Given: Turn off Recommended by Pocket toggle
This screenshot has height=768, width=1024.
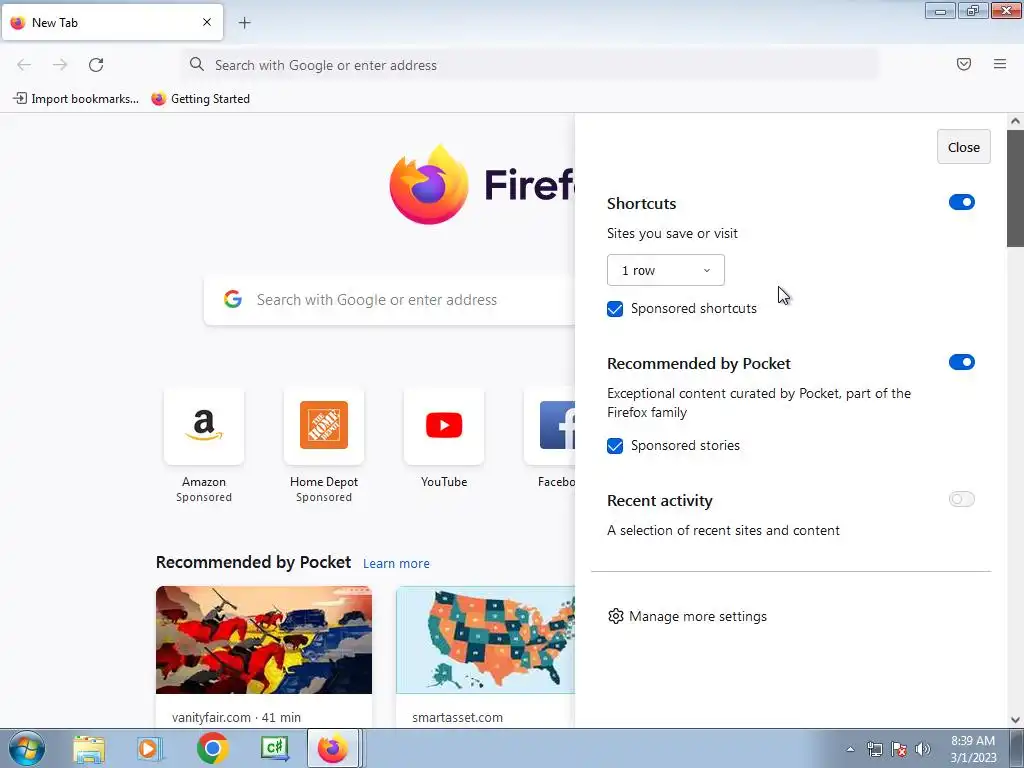Looking at the screenshot, I should [961, 362].
